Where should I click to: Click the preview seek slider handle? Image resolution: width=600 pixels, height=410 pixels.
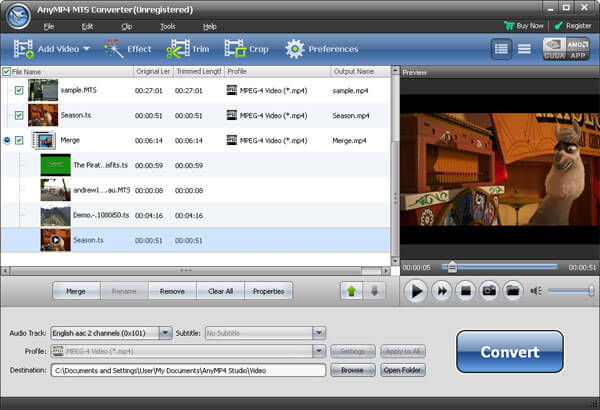[x=452, y=267]
